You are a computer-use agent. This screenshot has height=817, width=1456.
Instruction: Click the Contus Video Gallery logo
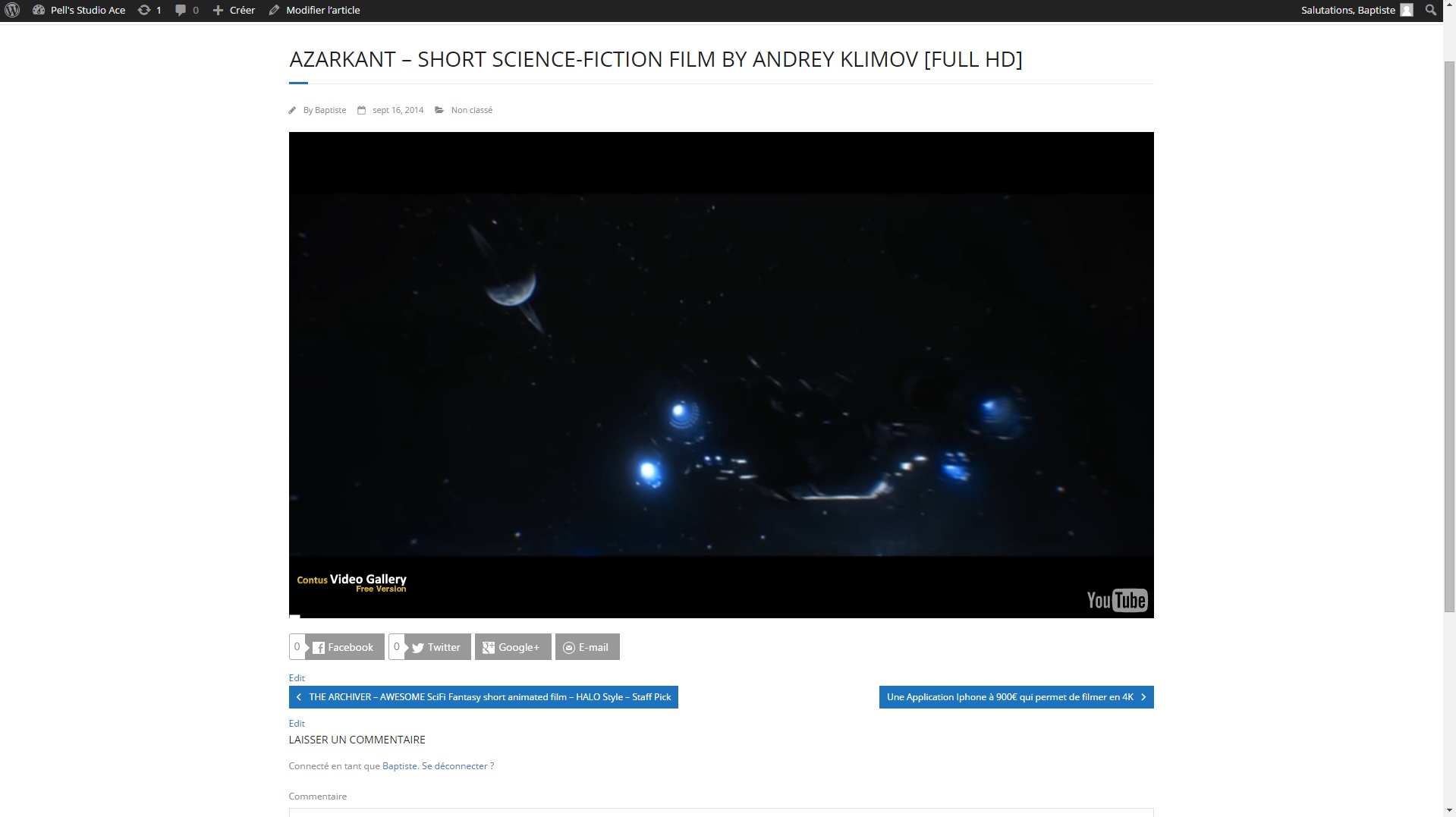pos(351,583)
